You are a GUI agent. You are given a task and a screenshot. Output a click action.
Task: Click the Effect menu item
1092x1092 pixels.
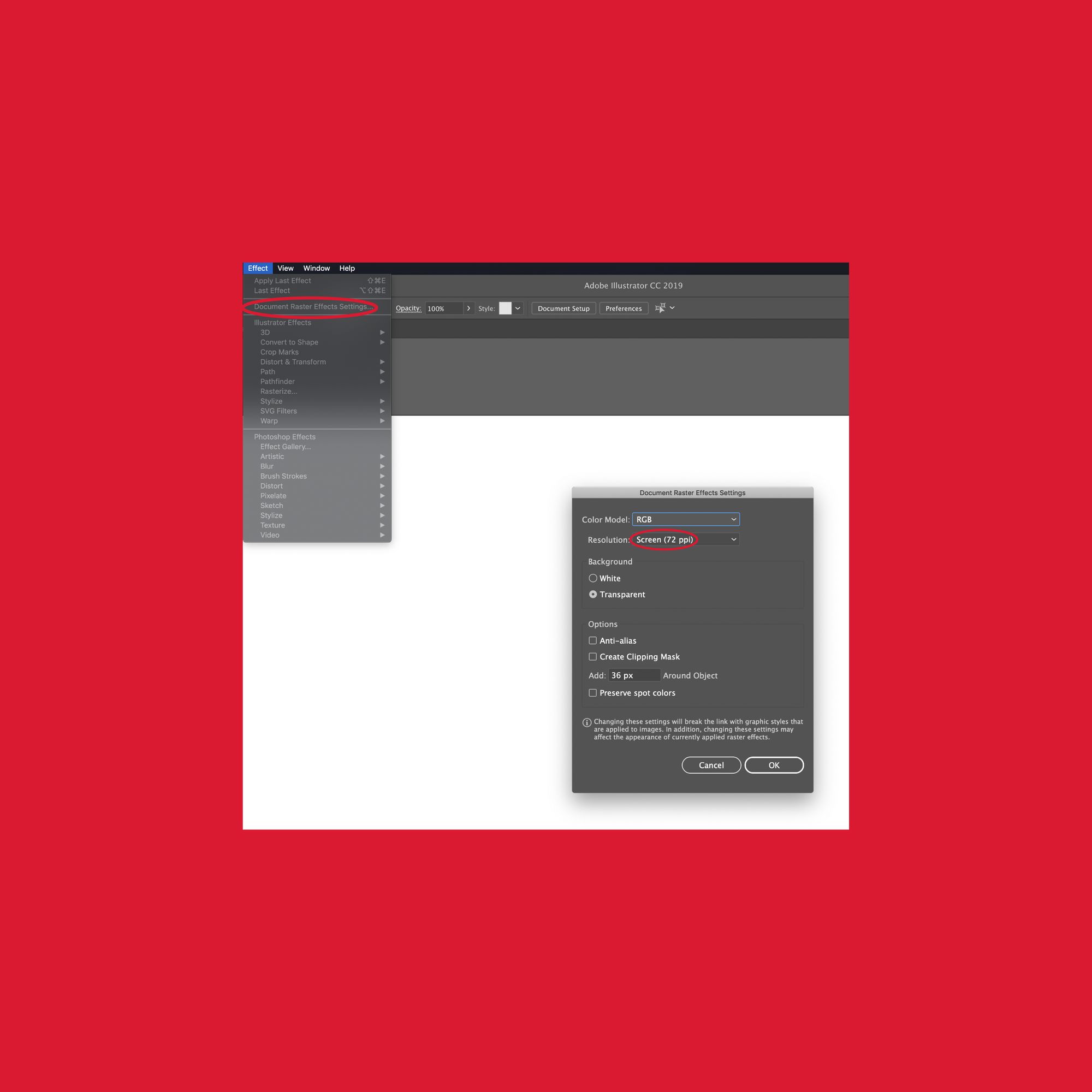point(258,268)
